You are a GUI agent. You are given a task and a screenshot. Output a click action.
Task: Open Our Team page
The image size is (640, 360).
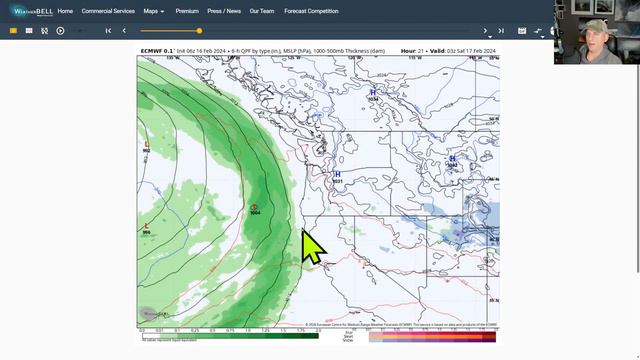(262, 11)
